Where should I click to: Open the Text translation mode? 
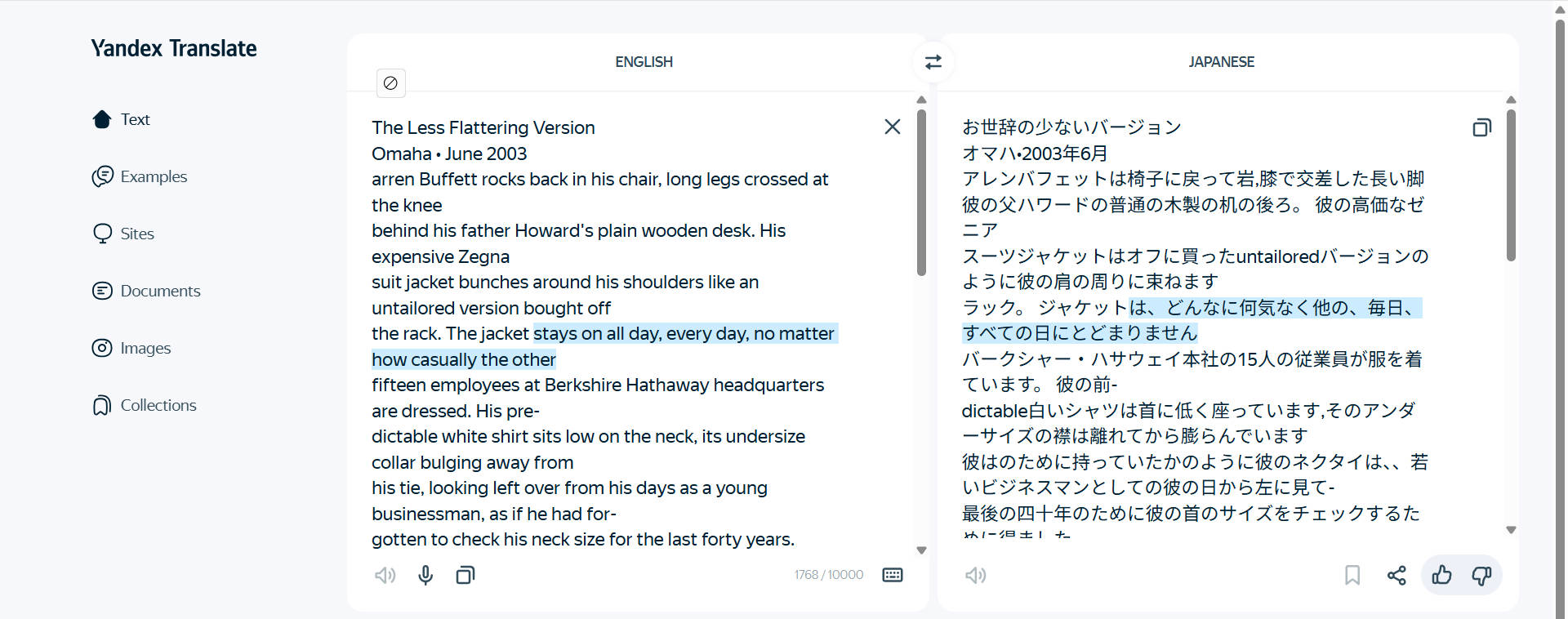pos(121,119)
